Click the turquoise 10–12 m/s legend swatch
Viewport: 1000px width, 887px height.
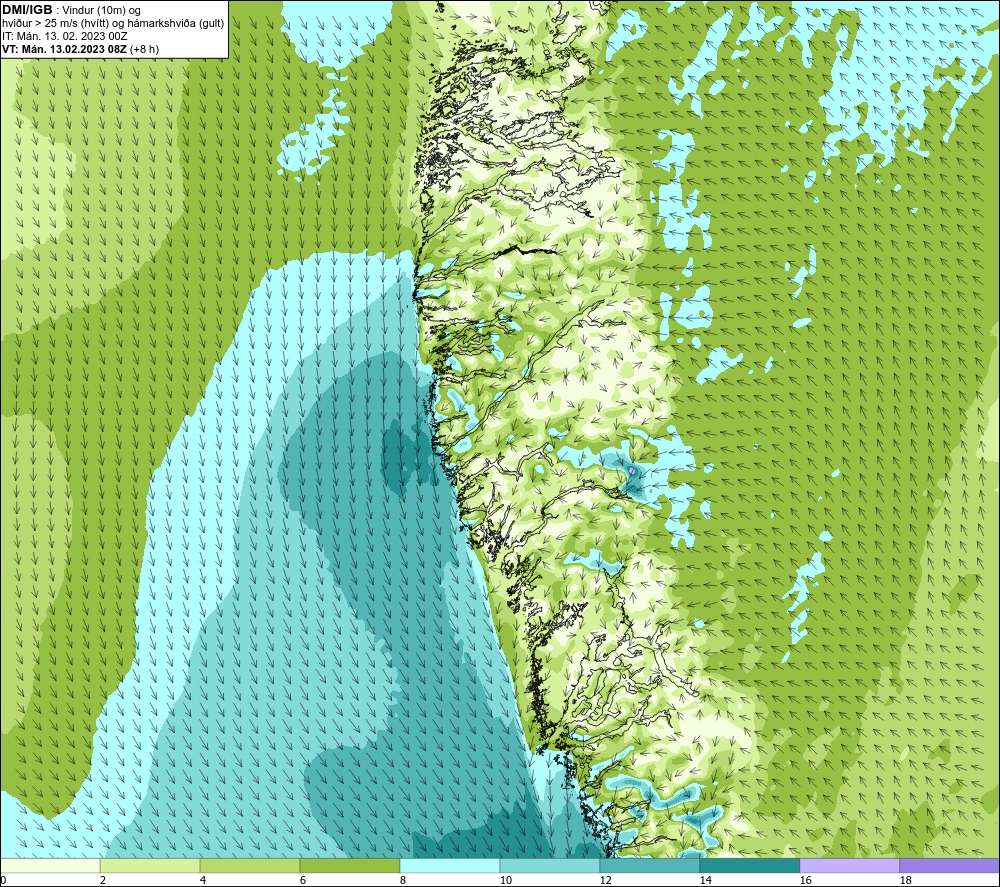tap(550, 865)
